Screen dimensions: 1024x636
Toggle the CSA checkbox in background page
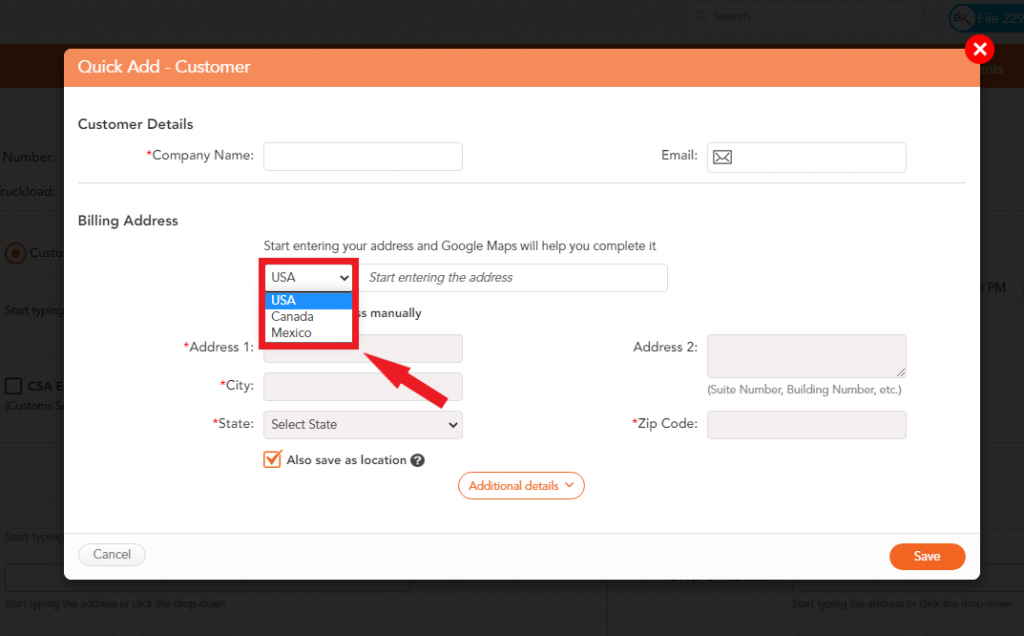pyautogui.click(x=14, y=386)
